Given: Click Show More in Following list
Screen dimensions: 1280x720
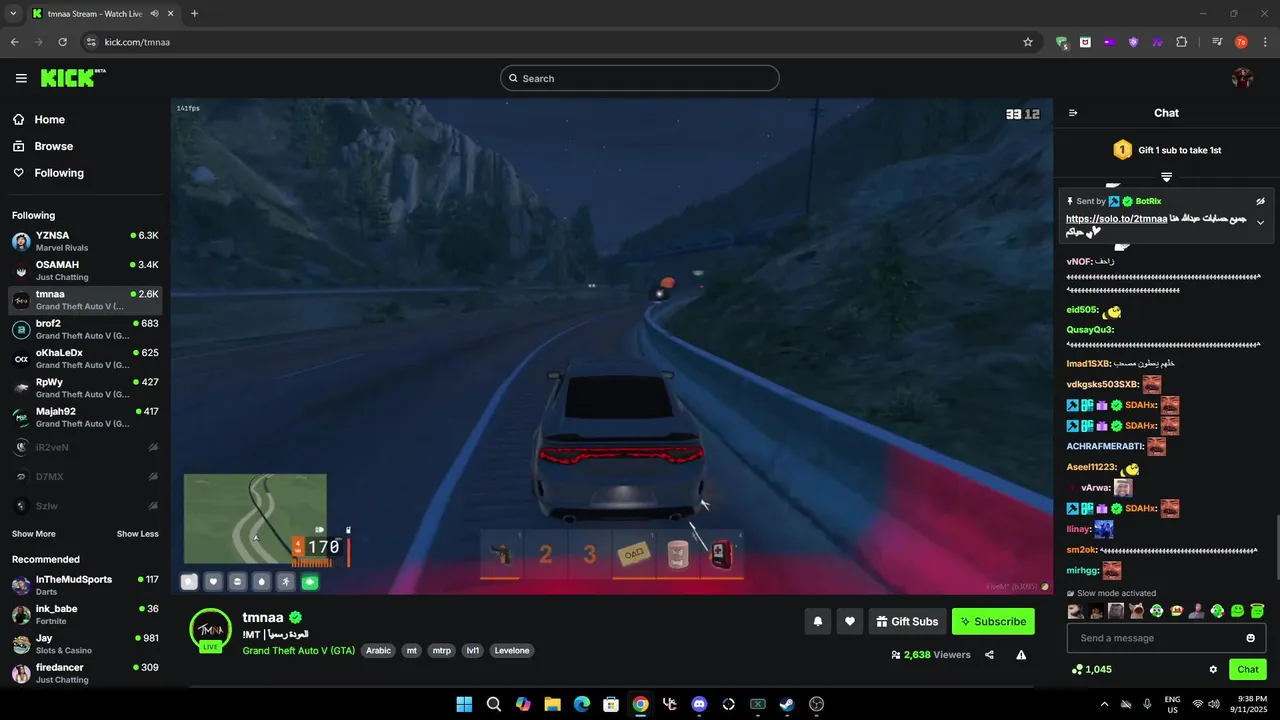Looking at the screenshot, I should pyautogui.click(x=34, y=534).
